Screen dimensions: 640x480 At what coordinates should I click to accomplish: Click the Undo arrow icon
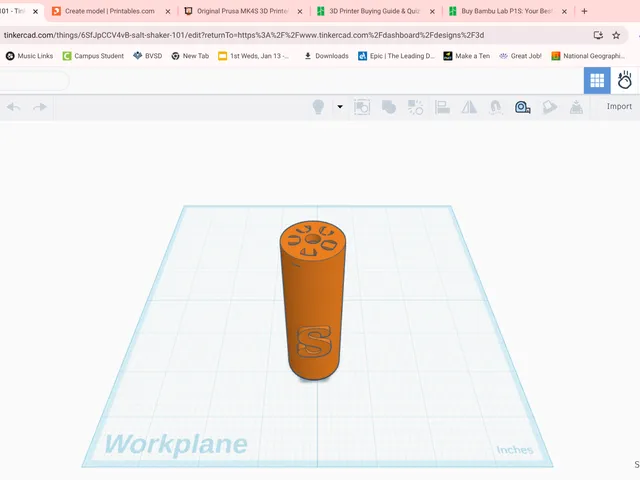click(13, 107)
